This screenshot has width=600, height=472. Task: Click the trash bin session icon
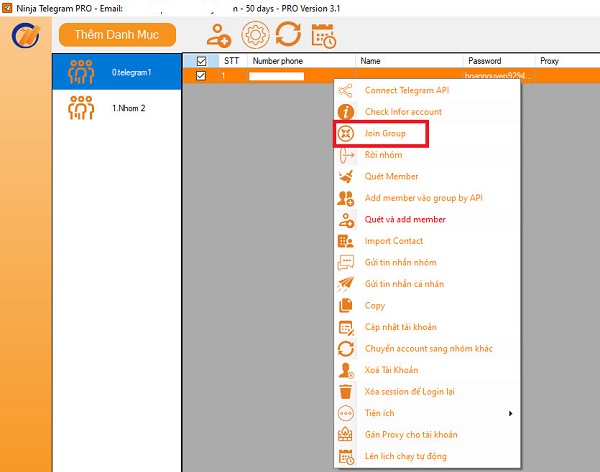click(x=346, y=392)
